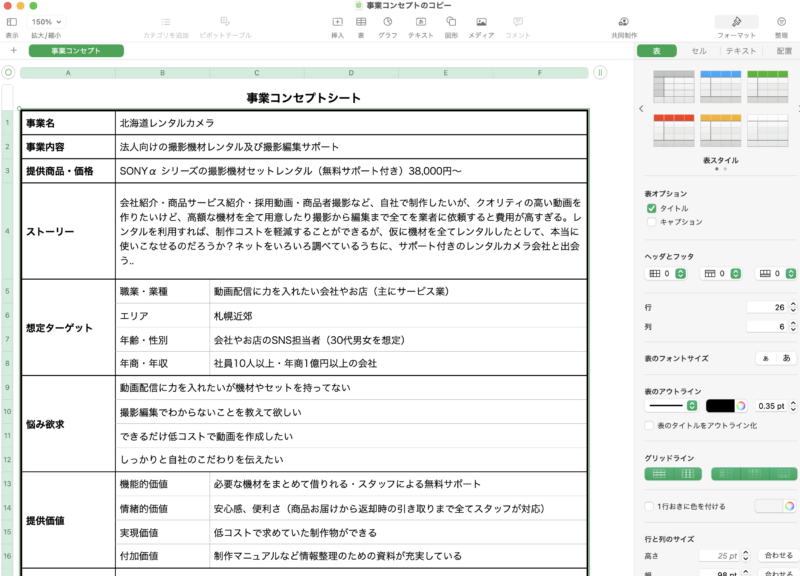Select row header 4
The image size is (800, 576).
click(8, 231)
